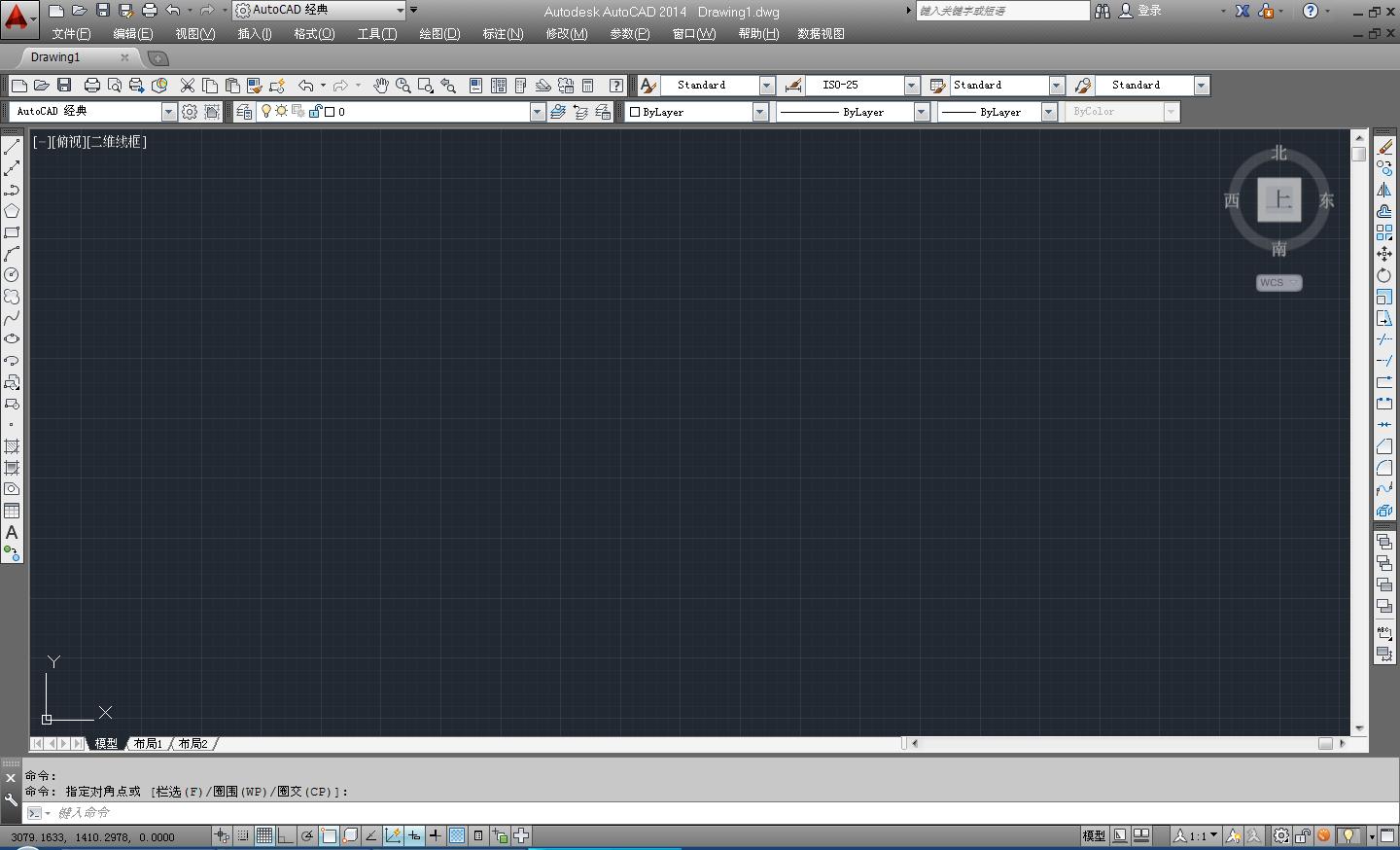Toggle Snap mode in status bar

click(243, 835)
